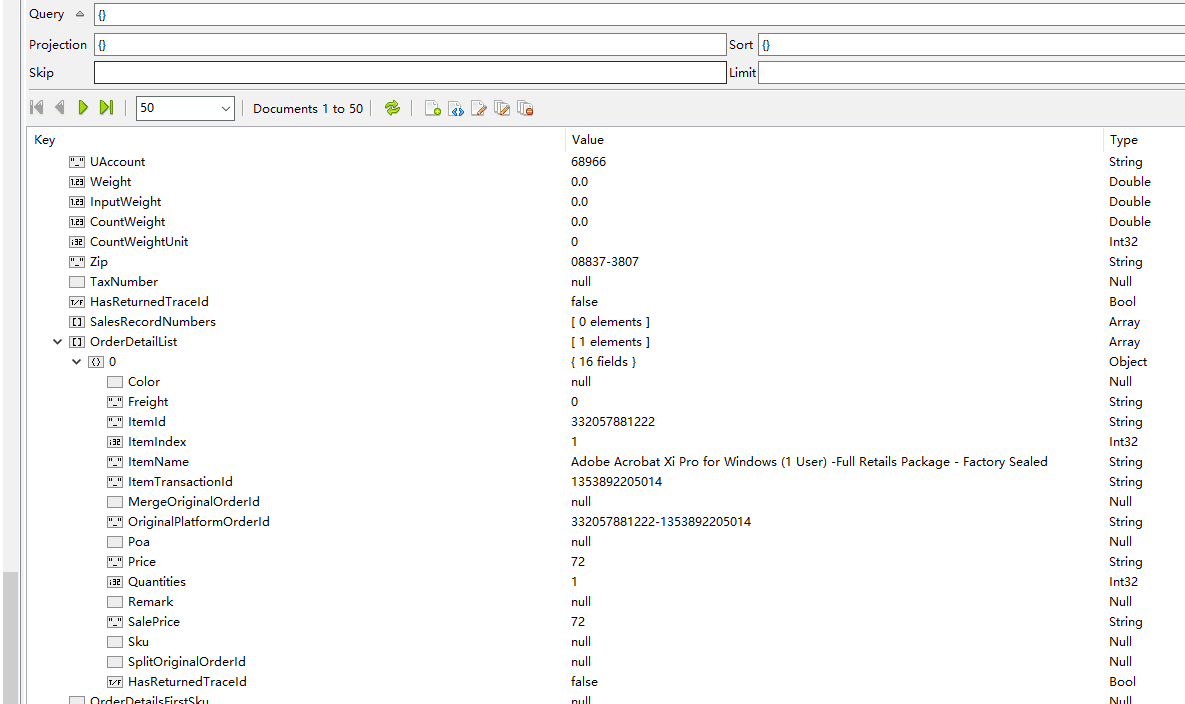Refresh the document results
The height and width of the screenshot is (704, 1185).
(392, 108)
